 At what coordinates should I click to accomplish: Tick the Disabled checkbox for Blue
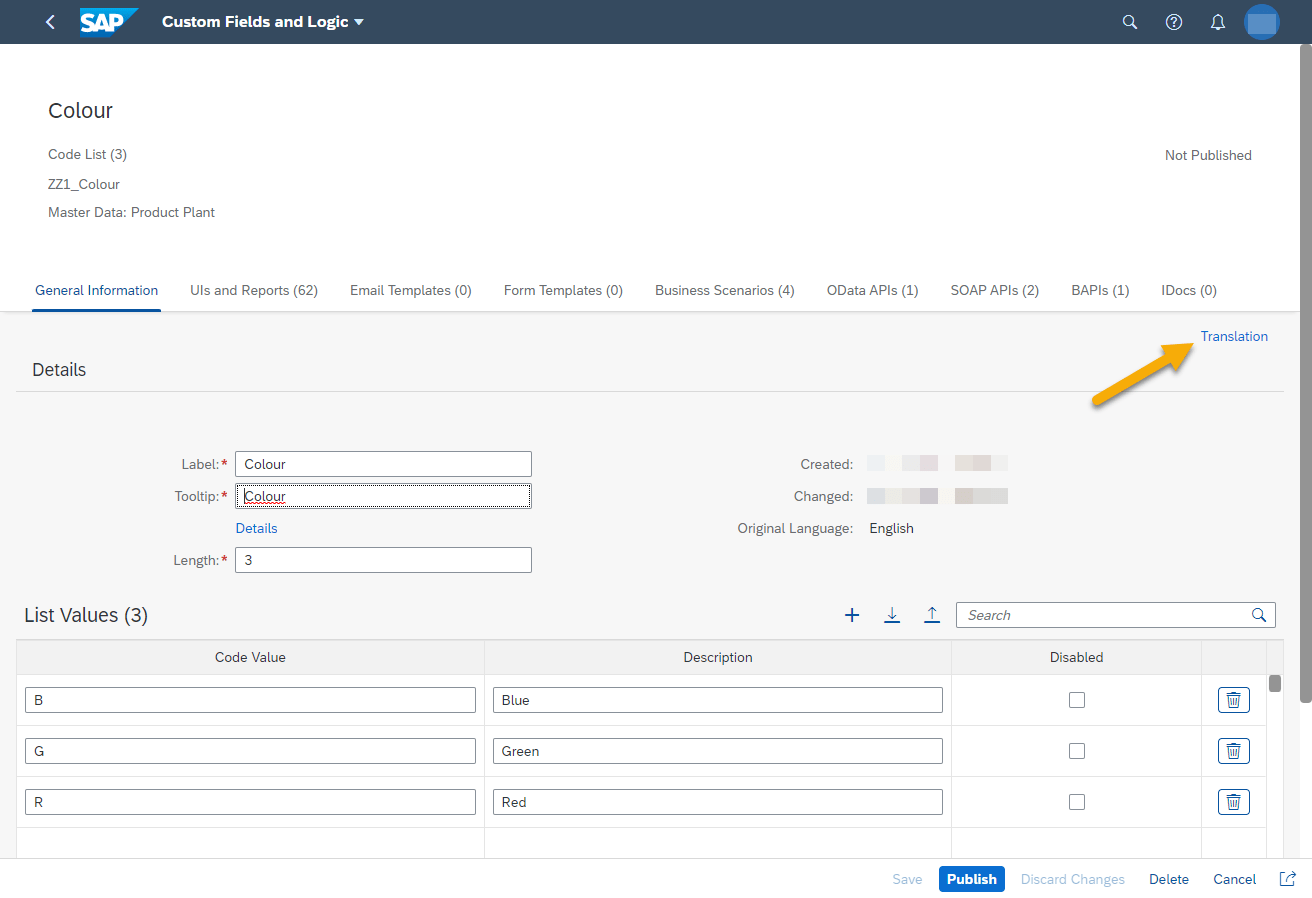pyautogui.click(x=1077, y=700)
